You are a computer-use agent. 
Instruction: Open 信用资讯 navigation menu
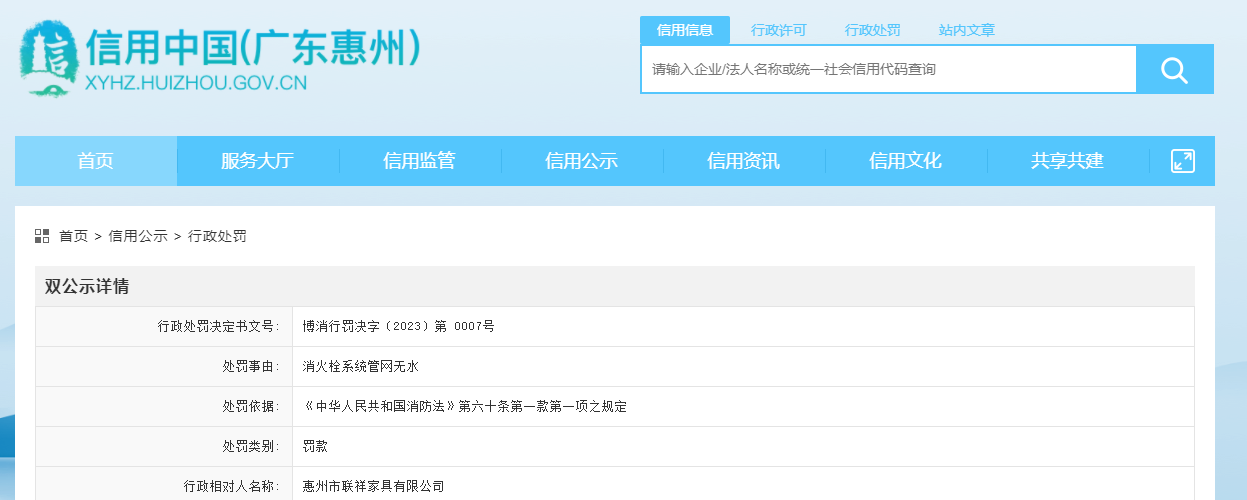coord(744,161)
